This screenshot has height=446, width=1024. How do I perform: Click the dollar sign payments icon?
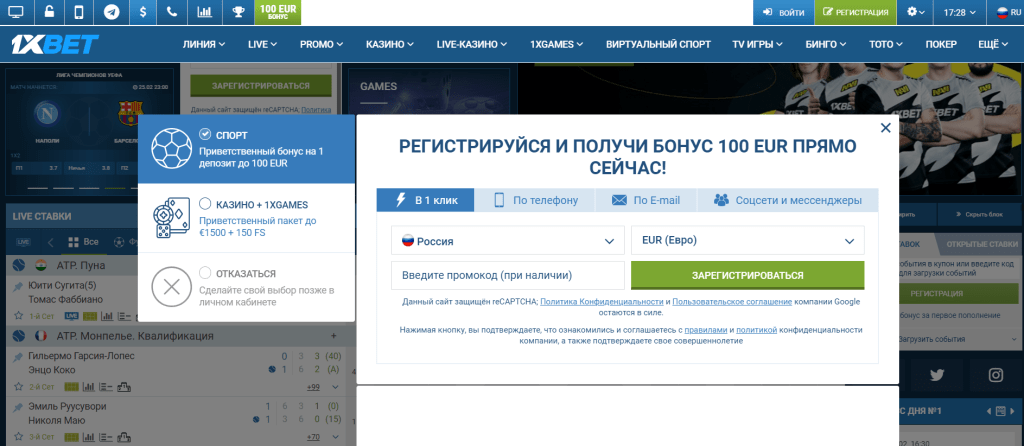pos(143,12)
